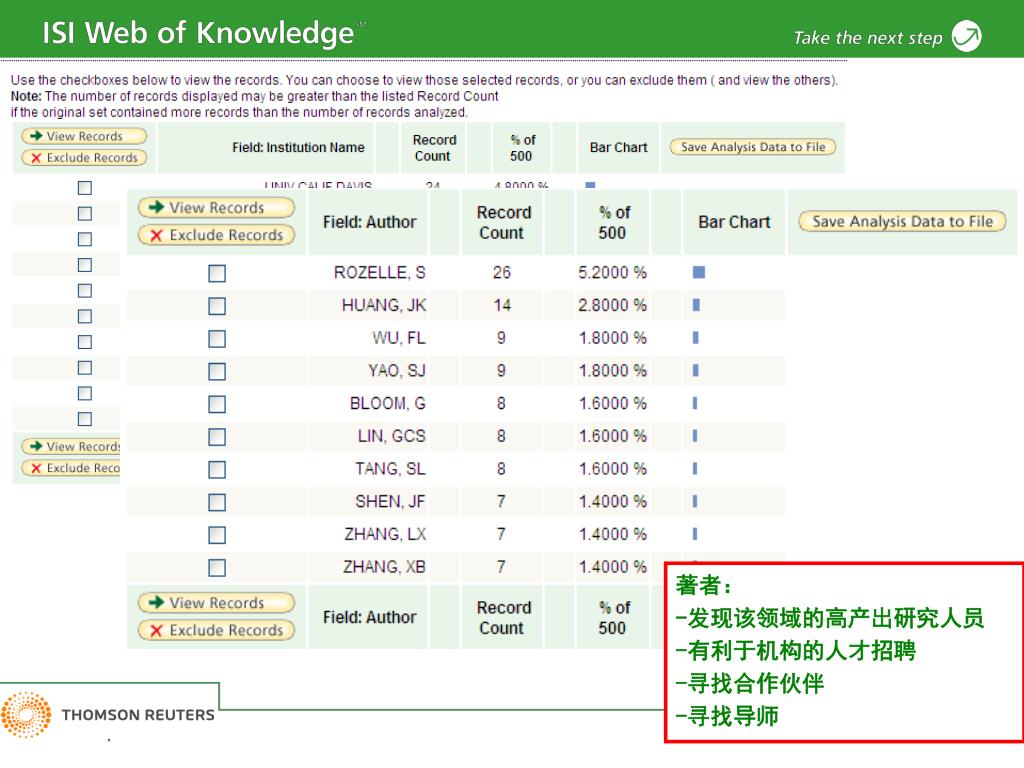The height and width of the screenshot is (768, 1024).
Task: Toggle the ZHANG, LX checkbox
Action: click(217, 535)
